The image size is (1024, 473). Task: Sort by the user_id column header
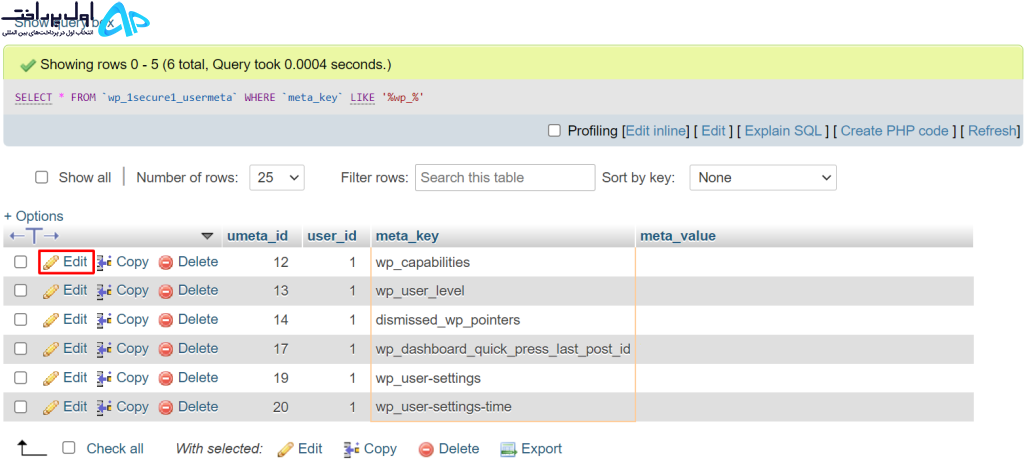[332, 236]
